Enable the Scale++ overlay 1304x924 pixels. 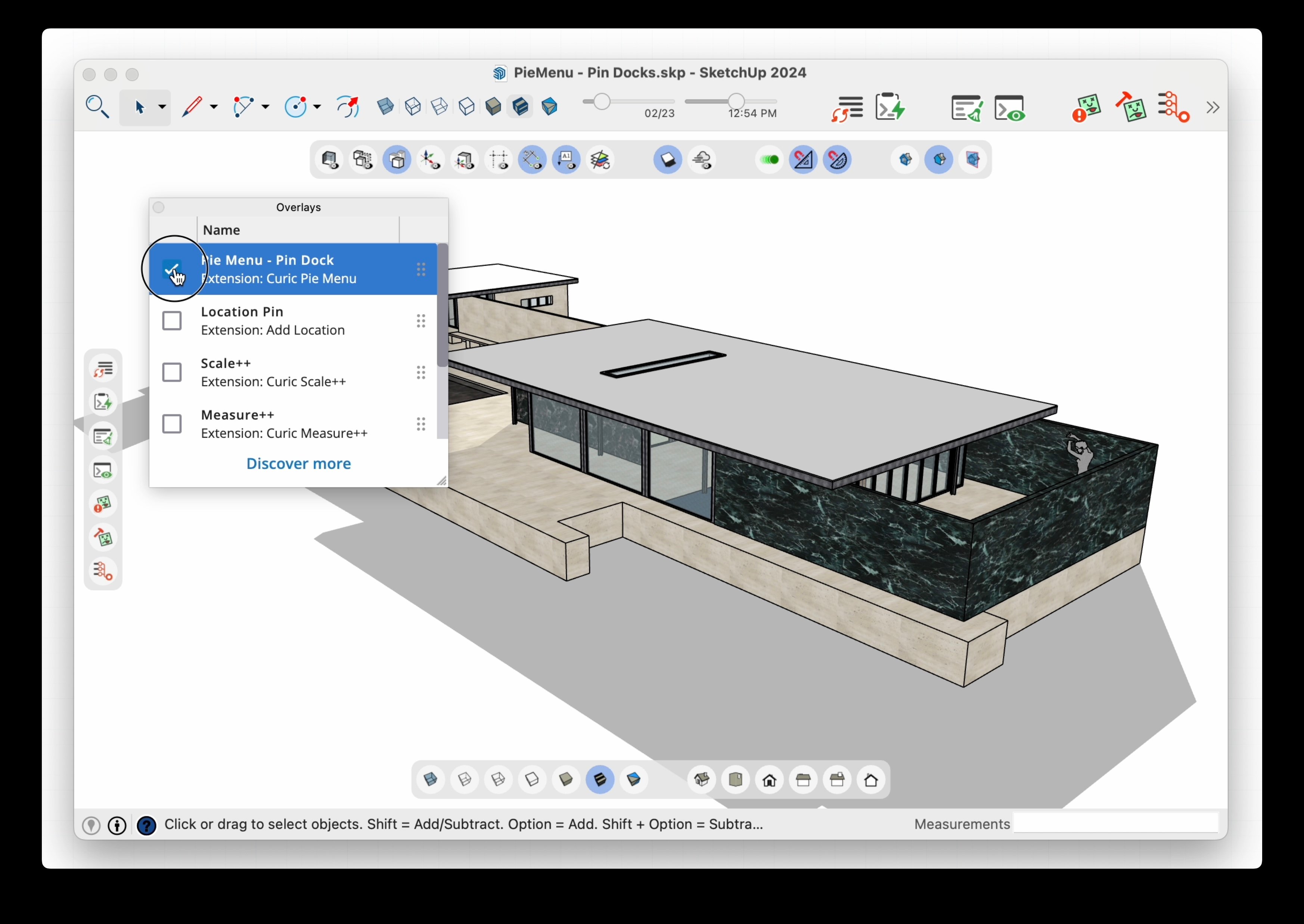(172, 372)
